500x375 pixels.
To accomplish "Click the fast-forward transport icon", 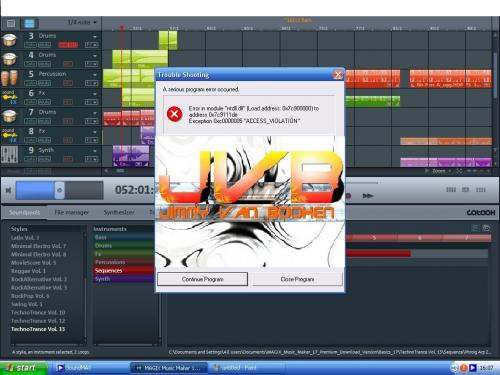I will coord(368,196).
